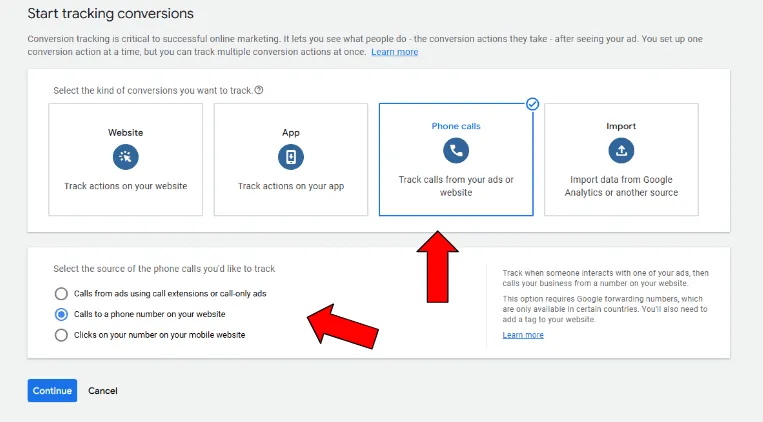Click the Cancel button
Screen dimensions: 763x422
(x=103, y=390)
